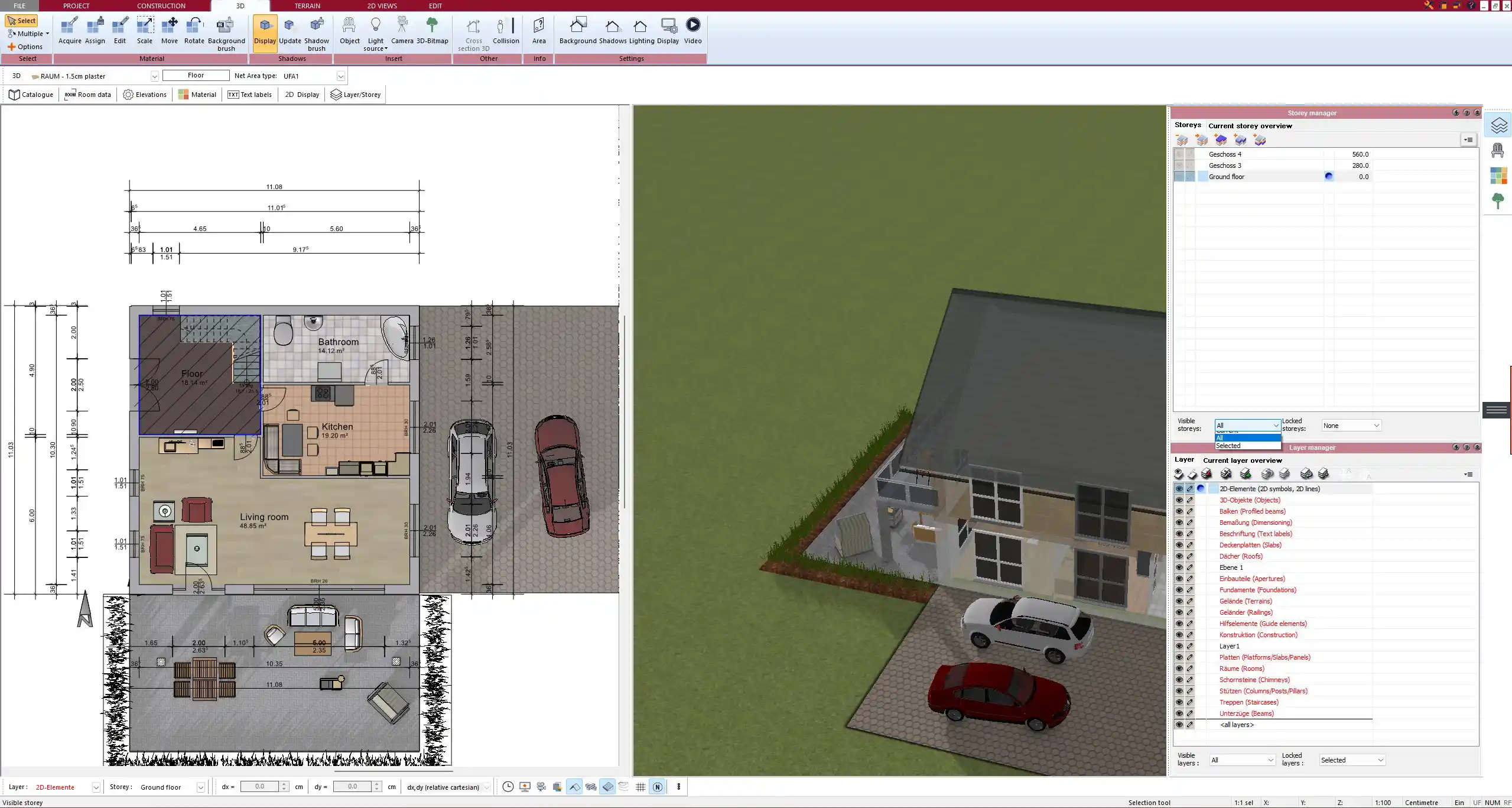Switch to the 2D VIEWS tab
The width and height of the screenshot is (1512, 808).
382,6
